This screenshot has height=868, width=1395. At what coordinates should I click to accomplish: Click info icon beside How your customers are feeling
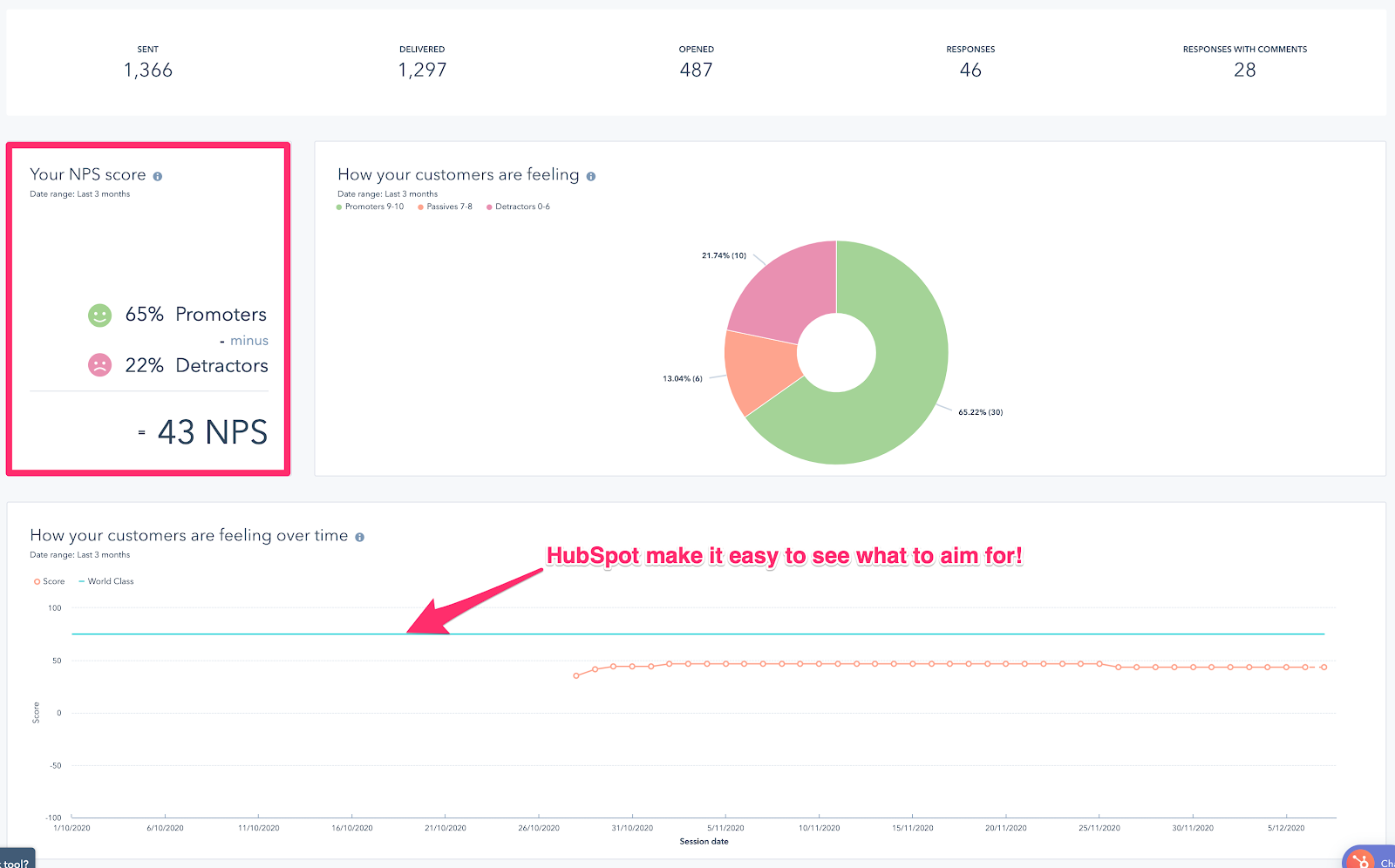coord(591,176)
